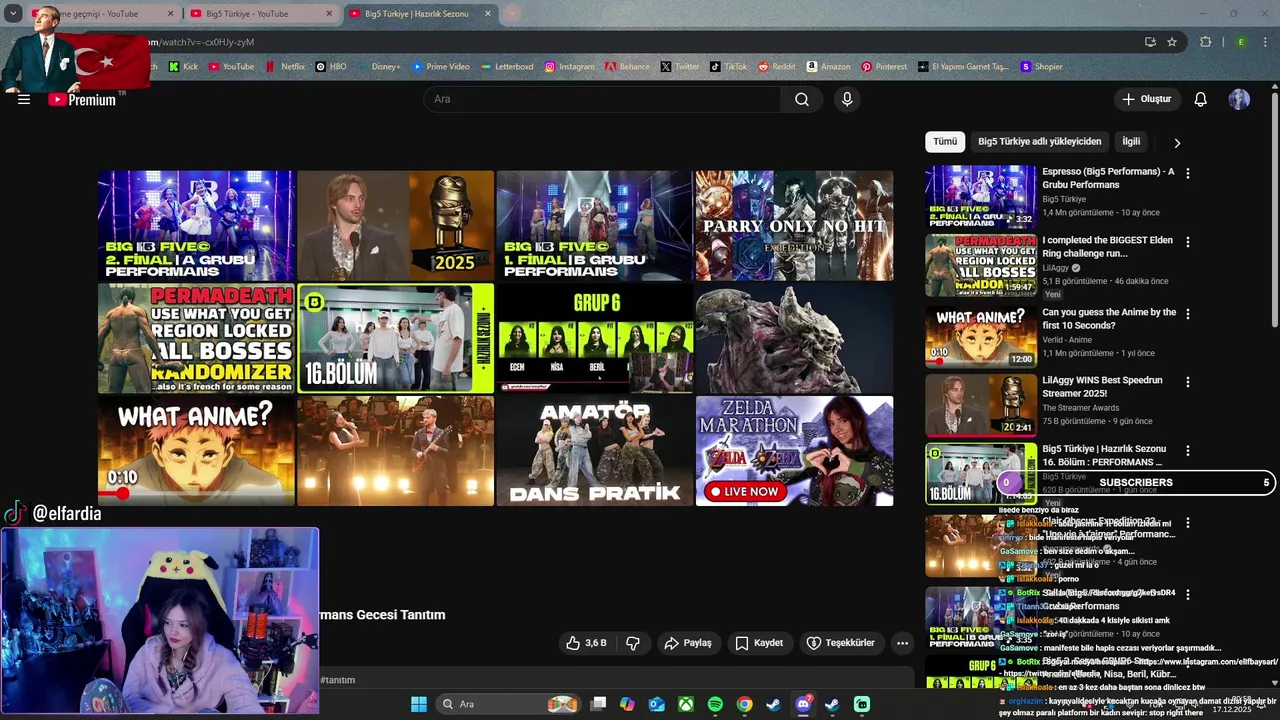Open the Instagram bookmark
This screenshot has height=720, width=1280.
tap(570, 67)
